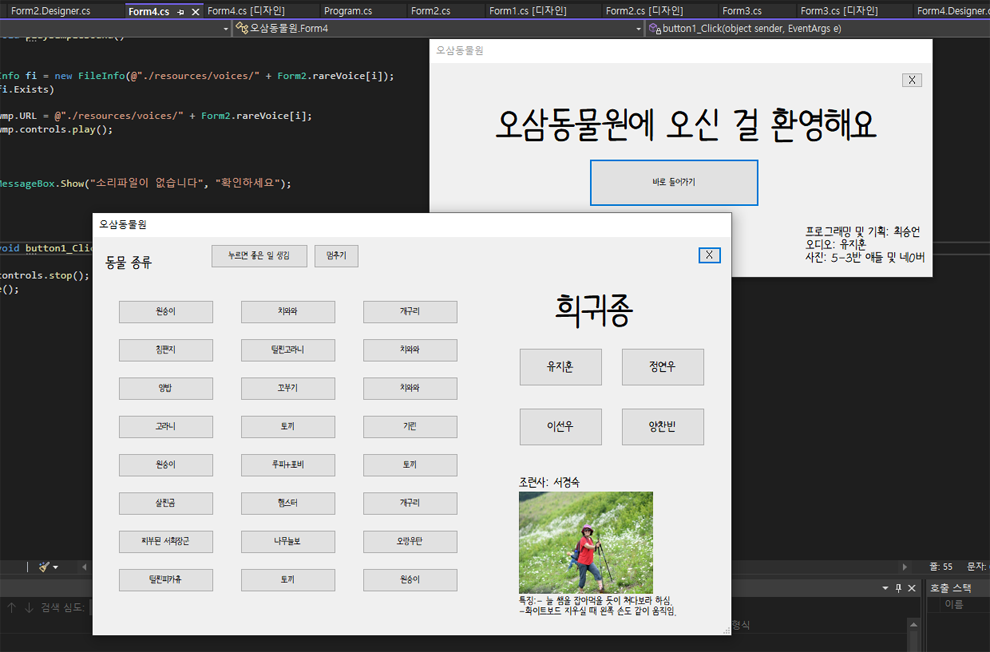Pin the bottom output panel
Image resolution: width=990 pixels, height=652 pixels.
tap(898, 588)
